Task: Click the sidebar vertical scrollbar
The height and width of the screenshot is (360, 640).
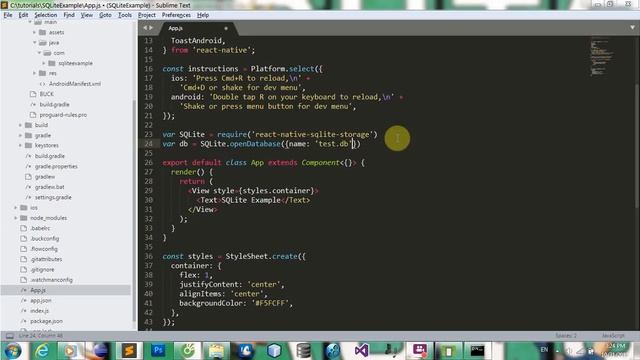Action: 134,210
